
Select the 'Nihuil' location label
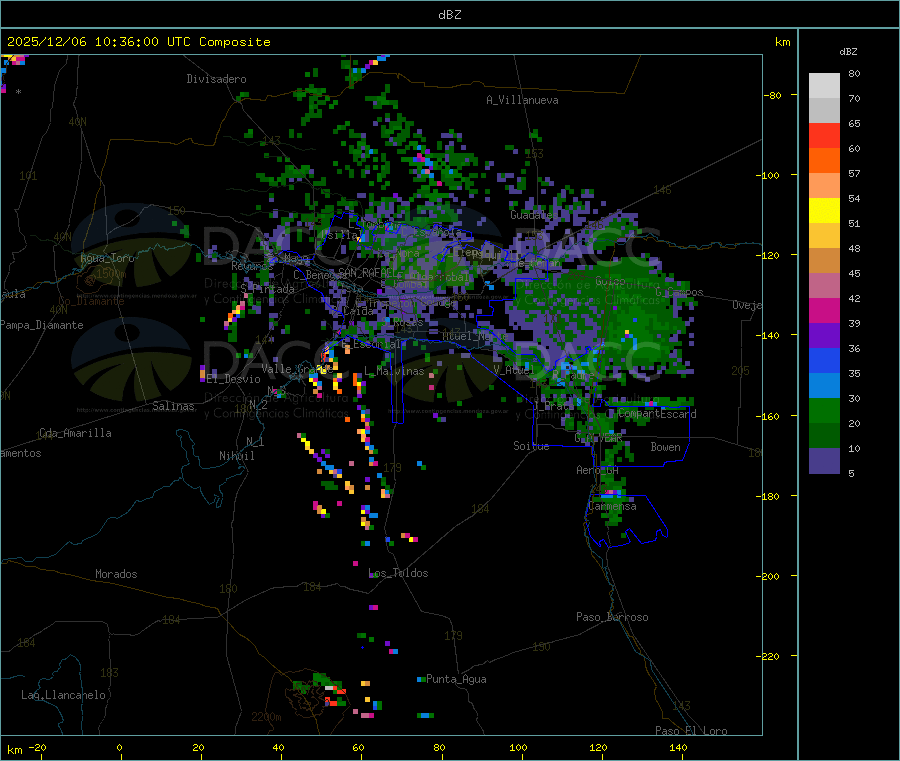click(x=237, y=456)
